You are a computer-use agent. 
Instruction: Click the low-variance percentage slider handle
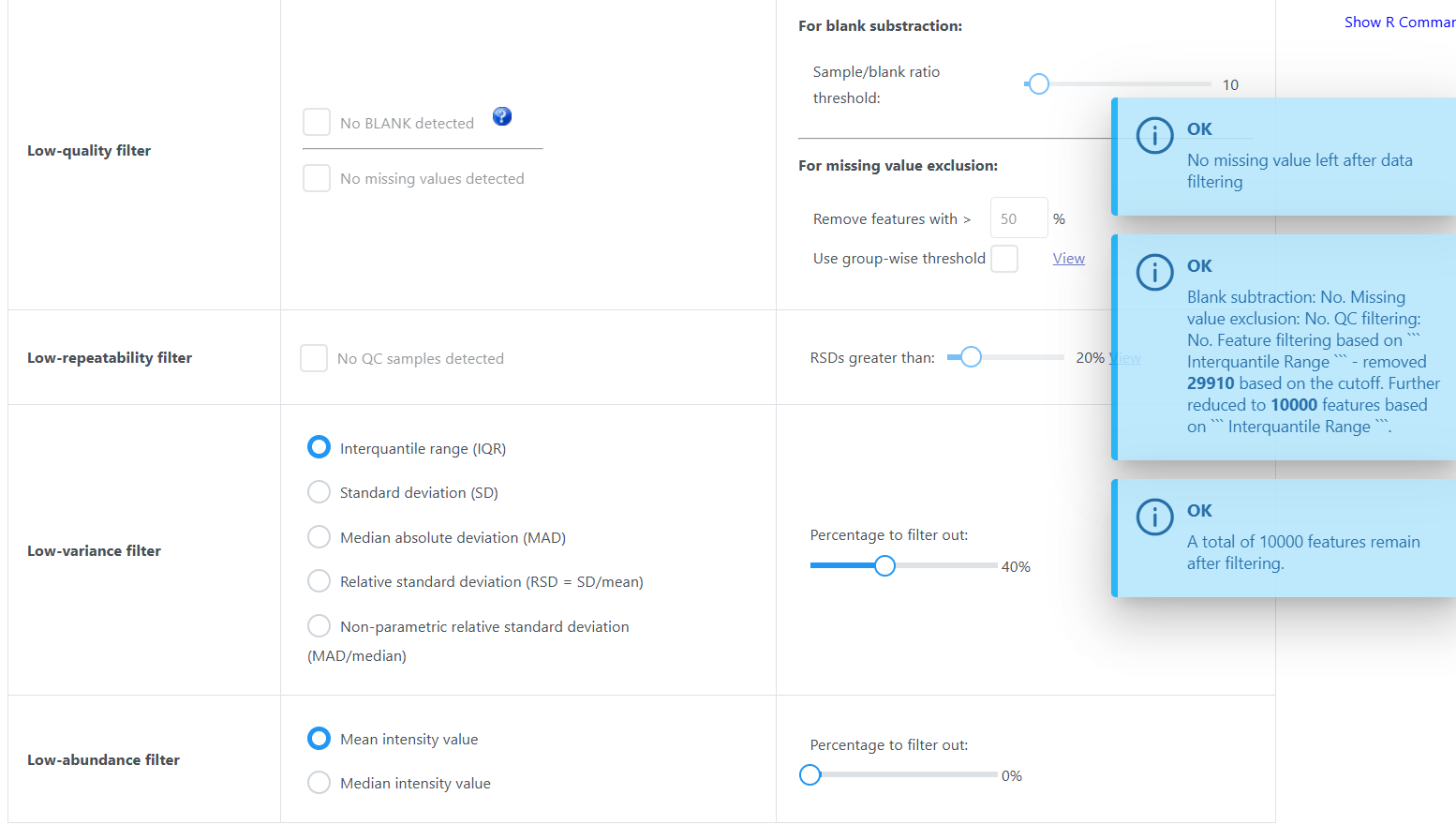(884, 565)
